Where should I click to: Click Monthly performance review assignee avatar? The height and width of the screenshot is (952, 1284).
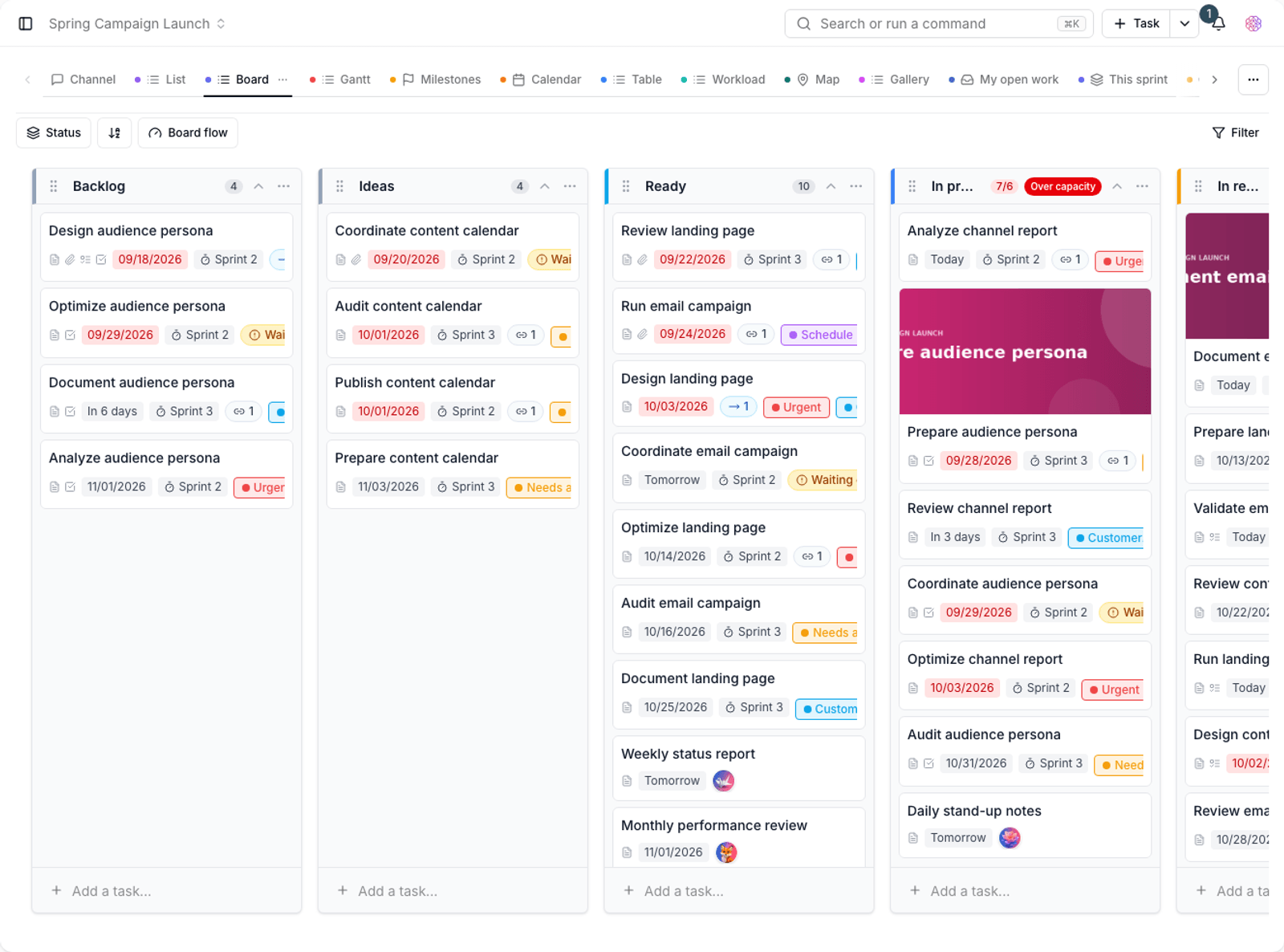[x=726, y=852]
